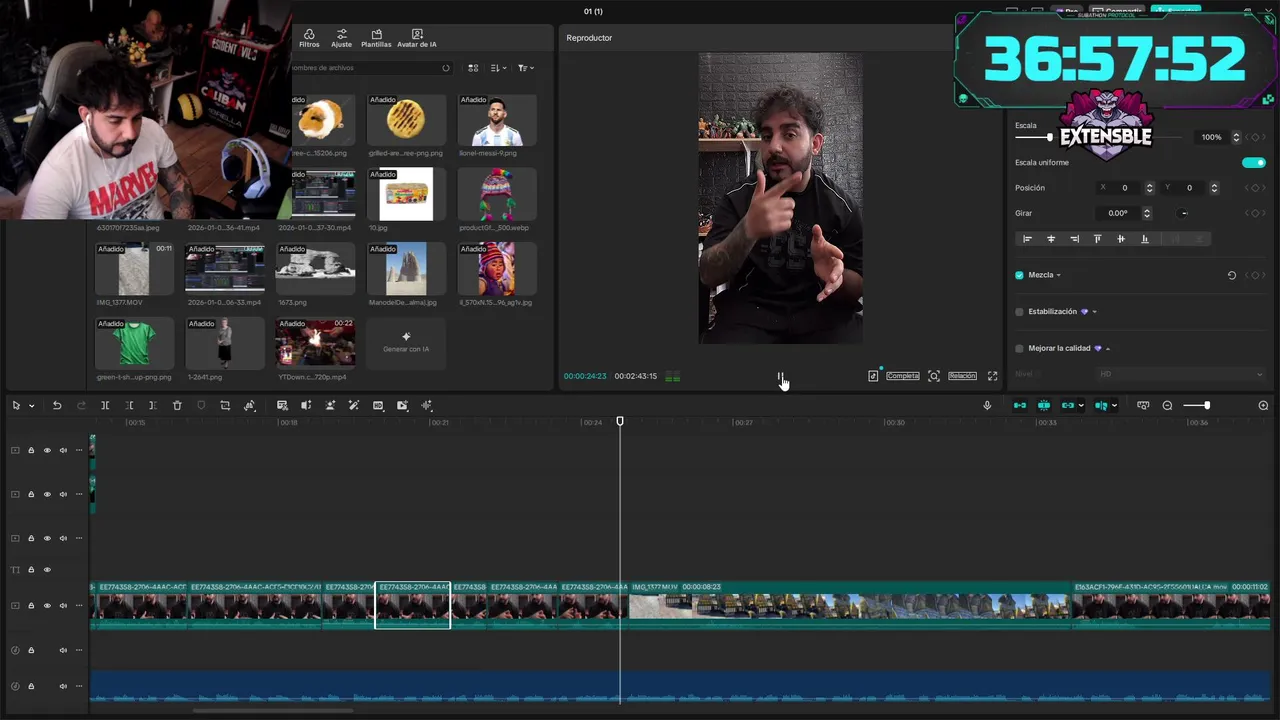The height and width of the screenshot is (720, 1280).
Task: Hide the main video track eye icon
Action: coord(47,605)
